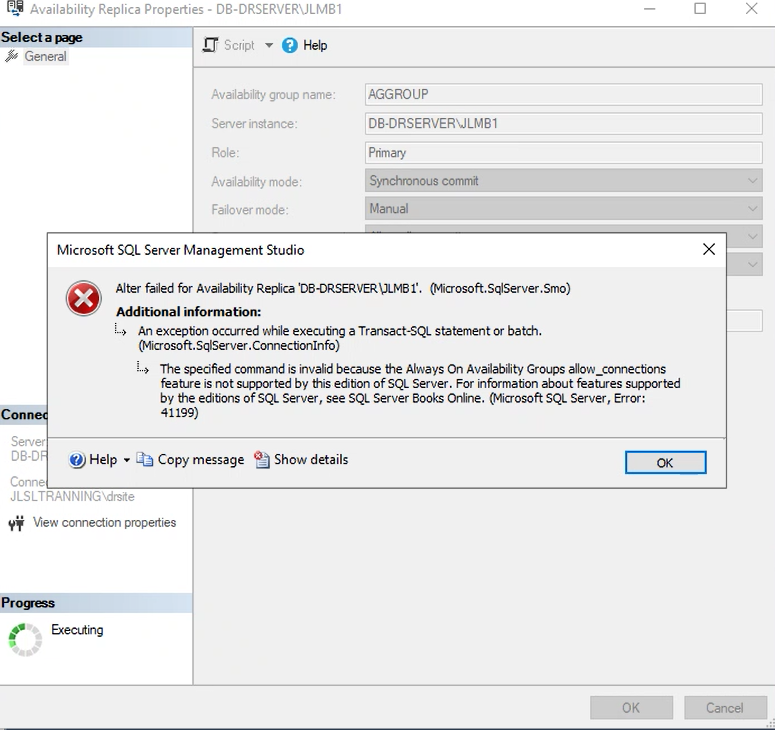Click the 'Microsoft SQL Server Management Studio' dialog title

[x=180, y=250]
